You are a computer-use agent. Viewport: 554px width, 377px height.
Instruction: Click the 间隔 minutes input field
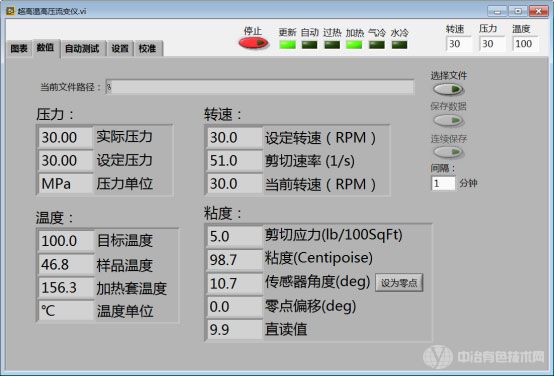coord(443,183)
